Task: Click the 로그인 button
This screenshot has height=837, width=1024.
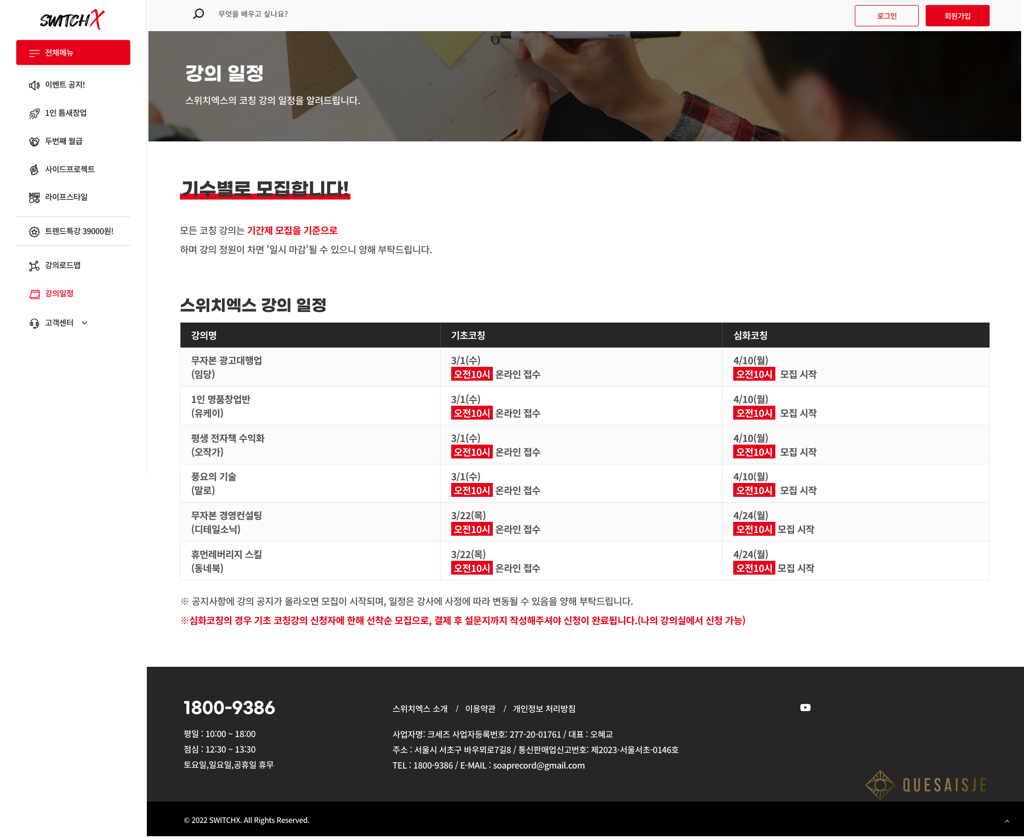Action: (x=886, y=16)
